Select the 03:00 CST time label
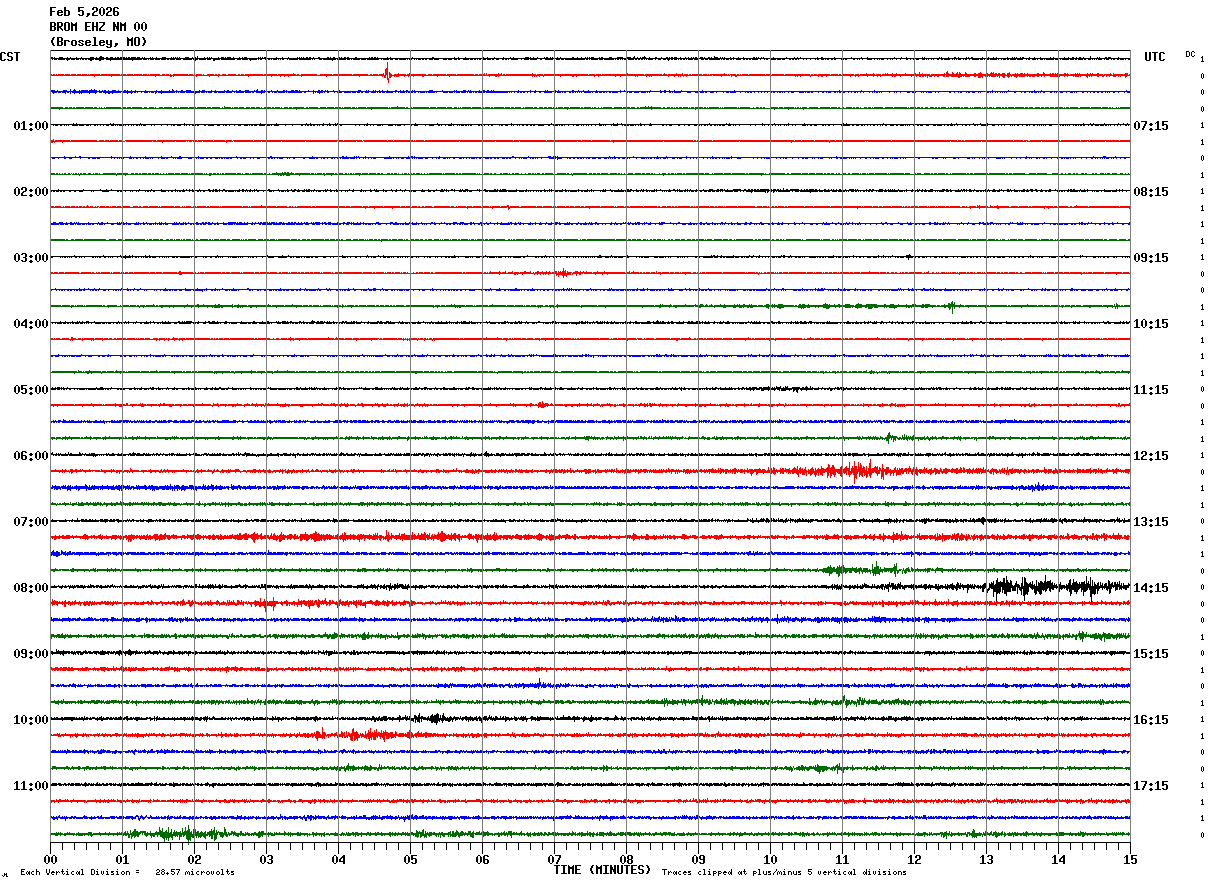Image resolution: width=1210 pixels, height=886 pixels. pyautogui.click(x=31, y=258)
